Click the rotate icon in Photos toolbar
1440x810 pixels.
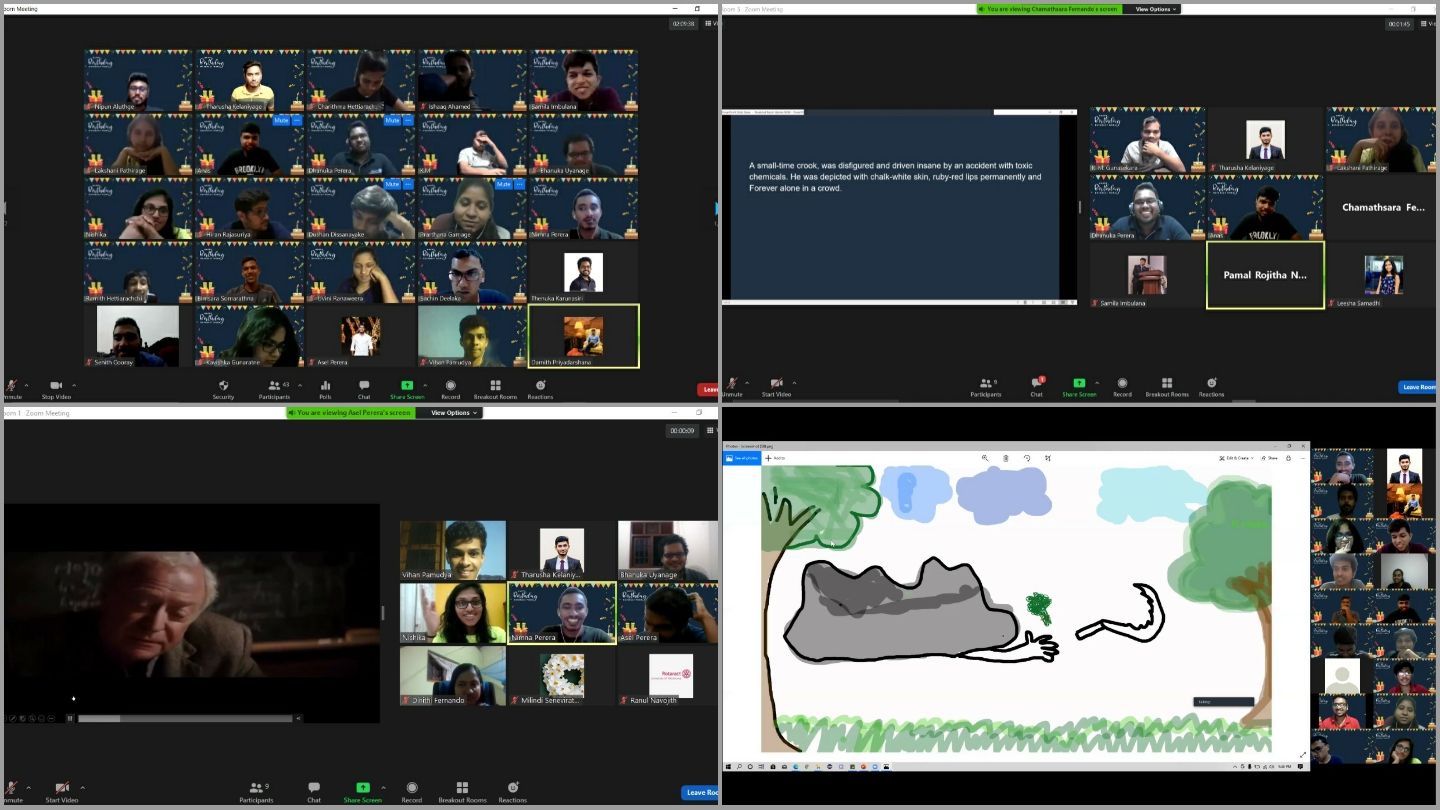(x=1027, y=458)
